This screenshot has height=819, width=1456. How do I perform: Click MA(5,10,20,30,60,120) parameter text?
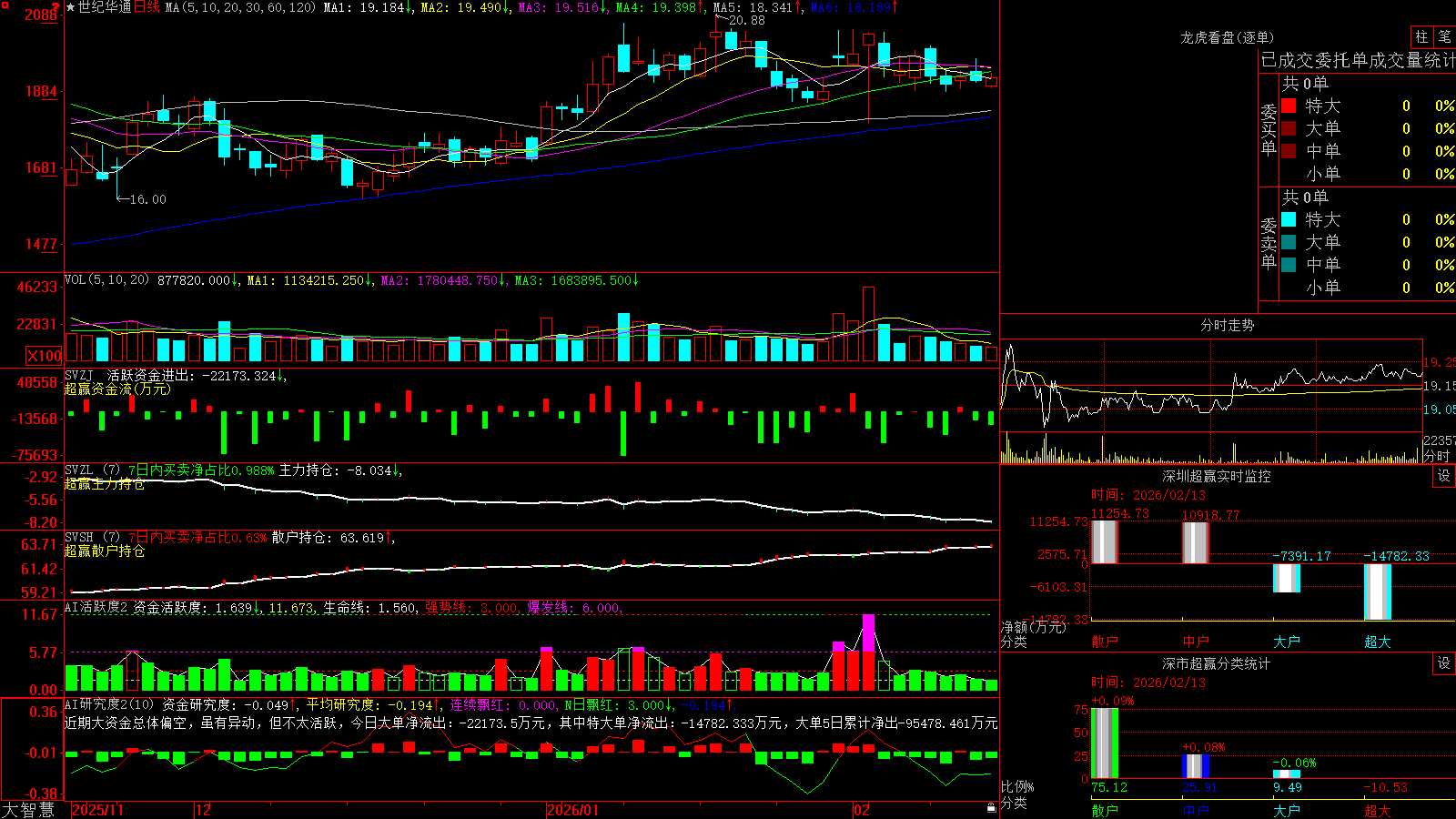click(x=240, y=7)
